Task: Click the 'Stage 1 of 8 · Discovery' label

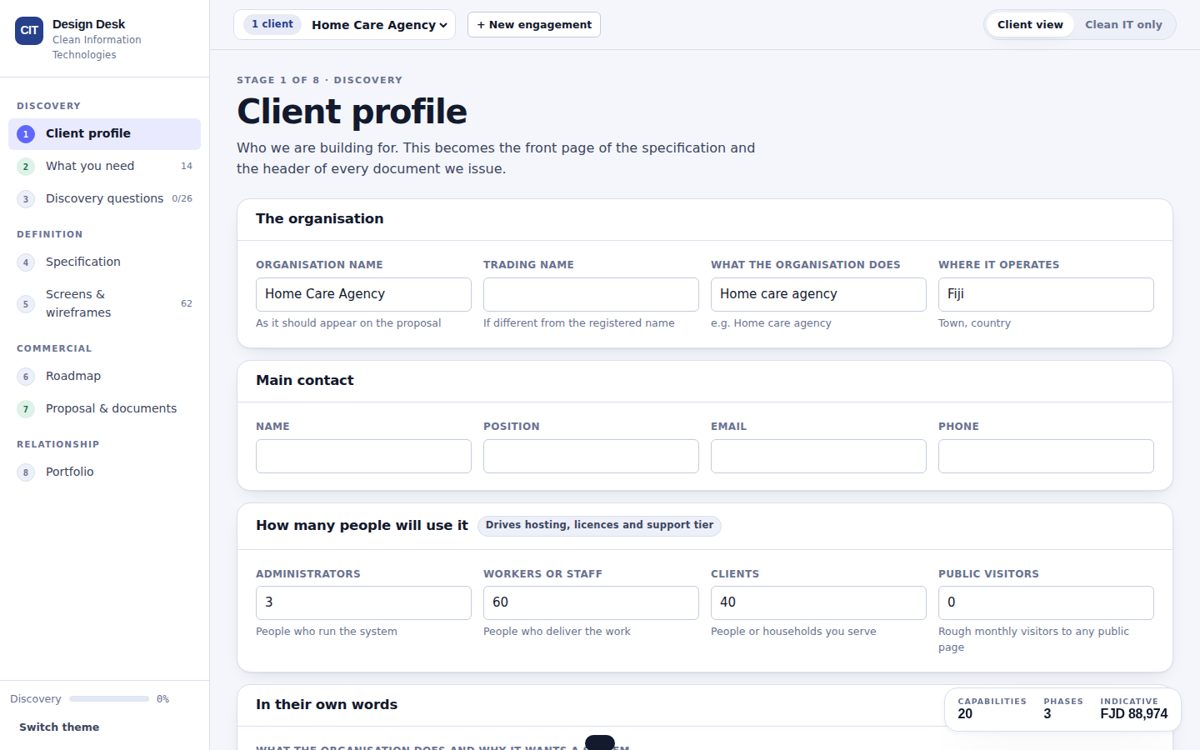Action: pos(319,80)
